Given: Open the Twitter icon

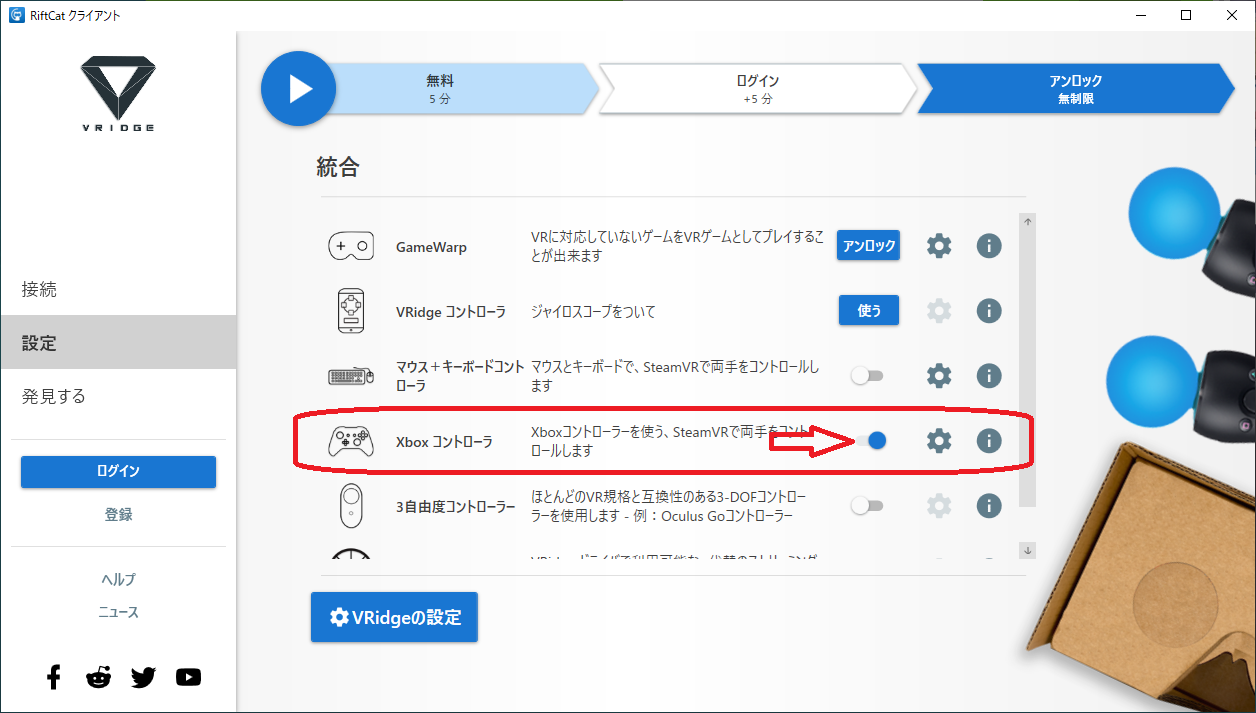Looking at the screenshot, I should click(143, 677).
